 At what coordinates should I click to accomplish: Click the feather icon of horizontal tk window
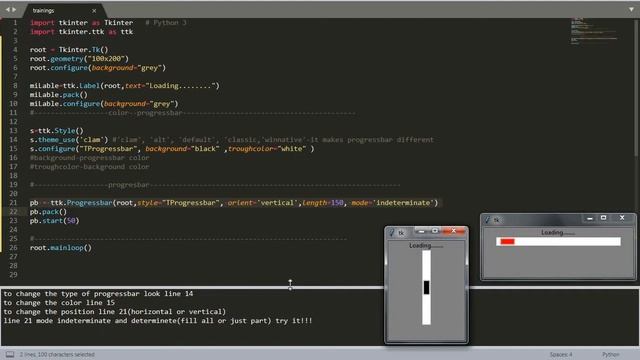[487, 220]
